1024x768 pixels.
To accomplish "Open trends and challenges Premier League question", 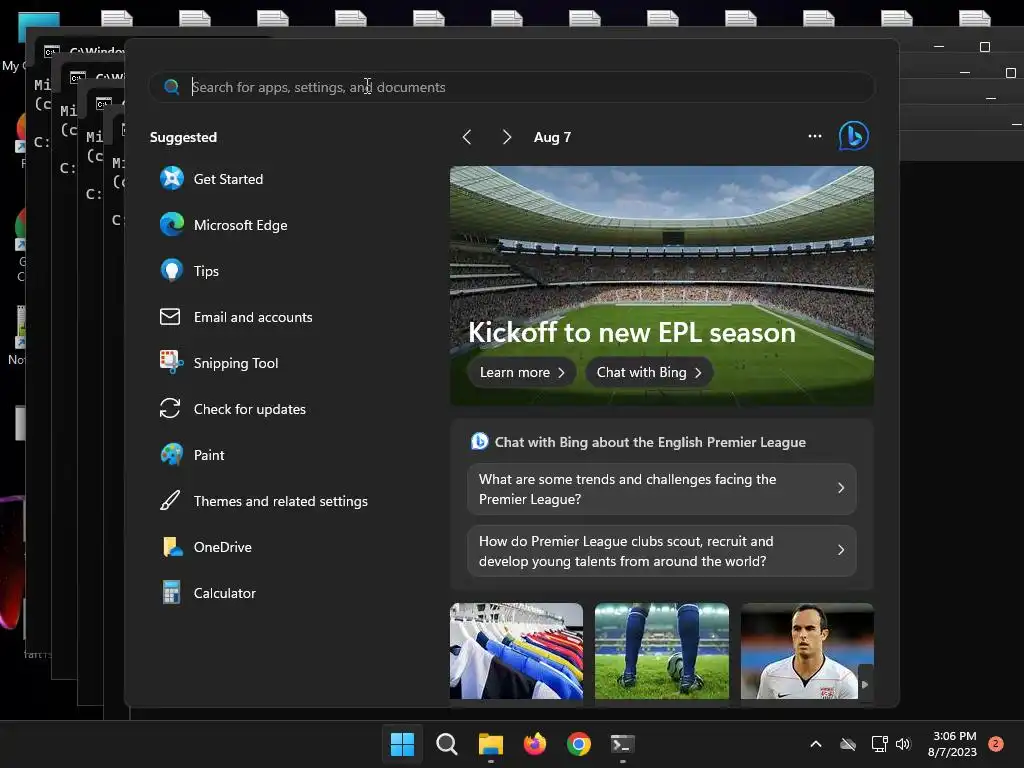I will [662, 489].
